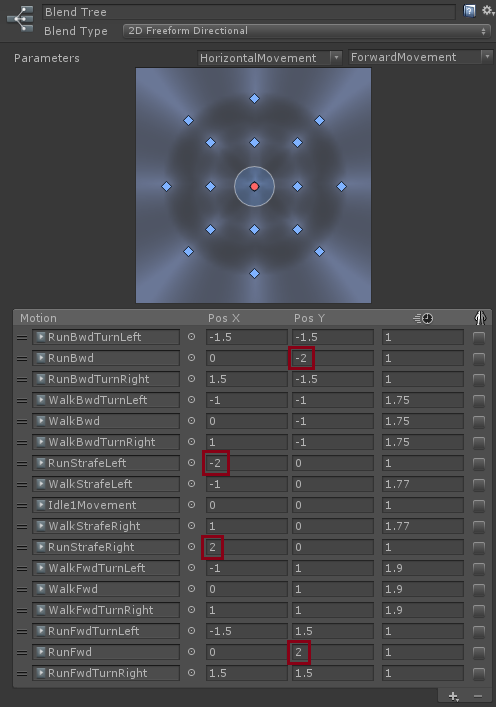Enable mirror checkbox for WalkFwd row

(479, 589)
